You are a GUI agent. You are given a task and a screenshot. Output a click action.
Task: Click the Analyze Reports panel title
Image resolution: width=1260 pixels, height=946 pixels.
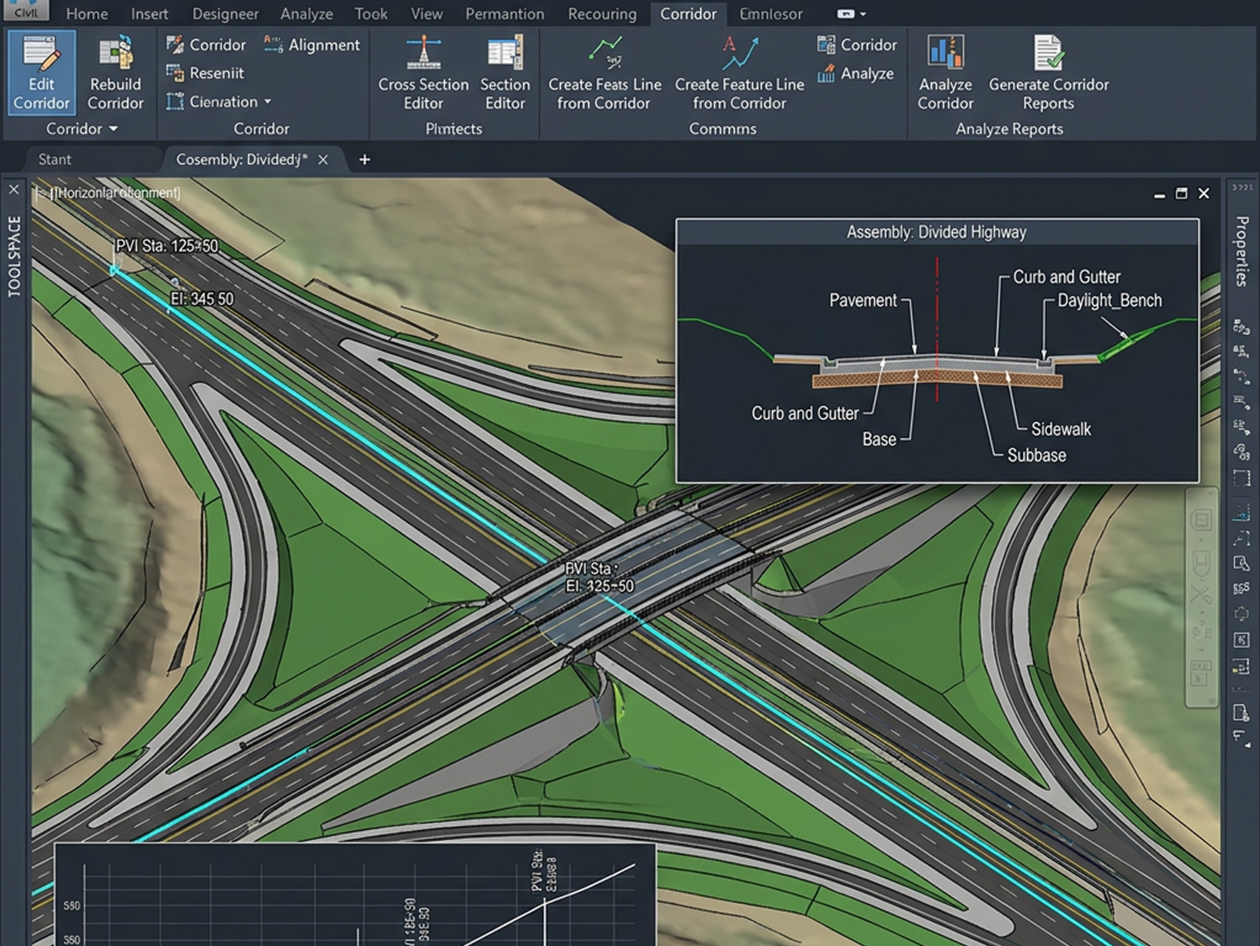tap(1009, 129)
